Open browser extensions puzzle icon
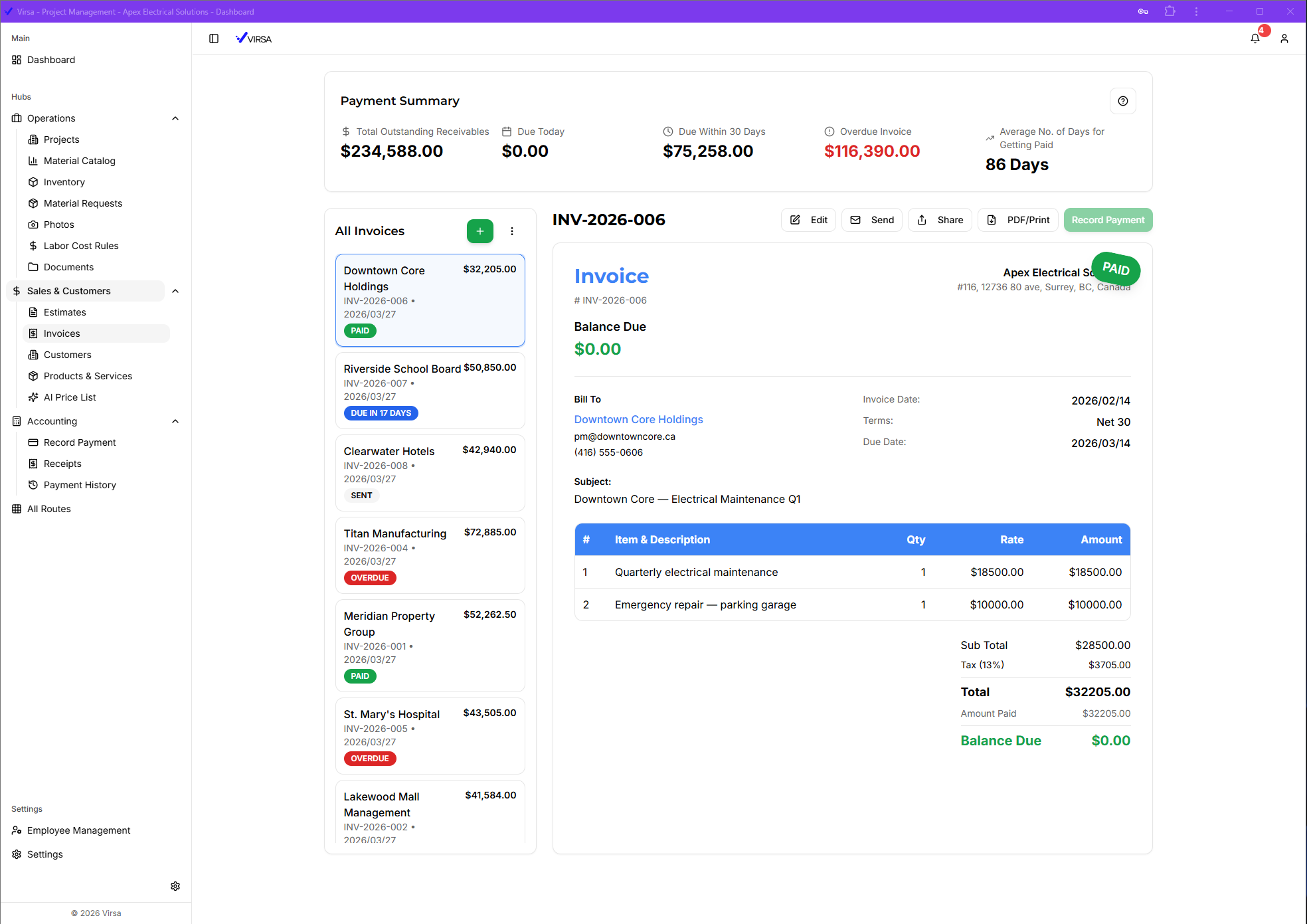Image resolution: width=1307 pixels, height=924 pixels. pyautogui.click(x=1170, y=11)
